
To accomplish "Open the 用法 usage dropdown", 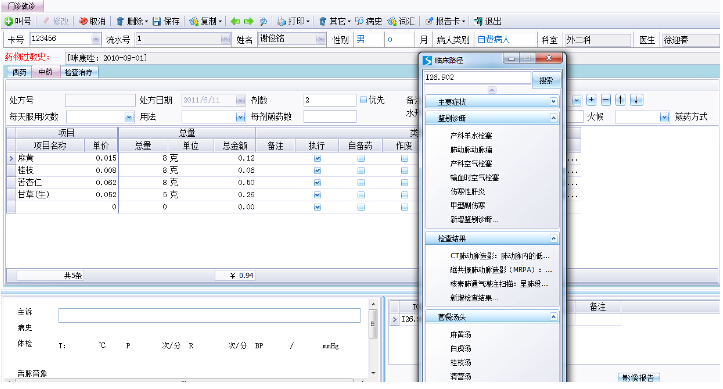I will point(240,118).
